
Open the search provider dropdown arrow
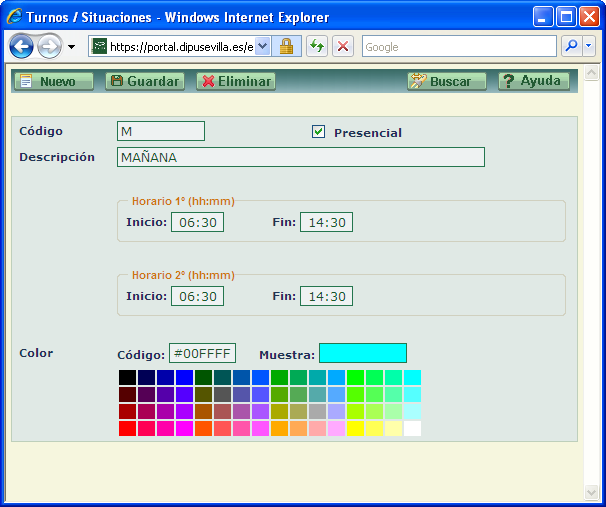click(589, 46)
